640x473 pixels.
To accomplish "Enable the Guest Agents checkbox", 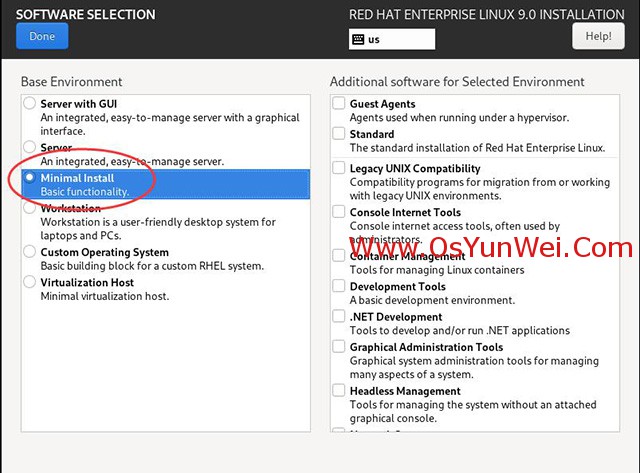I will click(338, 103).
